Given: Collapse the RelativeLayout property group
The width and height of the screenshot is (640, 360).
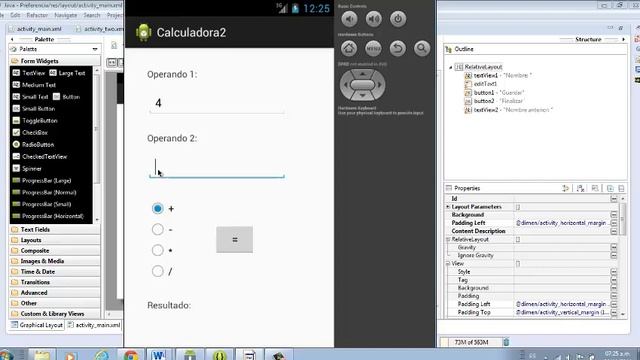Looking at the screenshot, I should (448, 240).
